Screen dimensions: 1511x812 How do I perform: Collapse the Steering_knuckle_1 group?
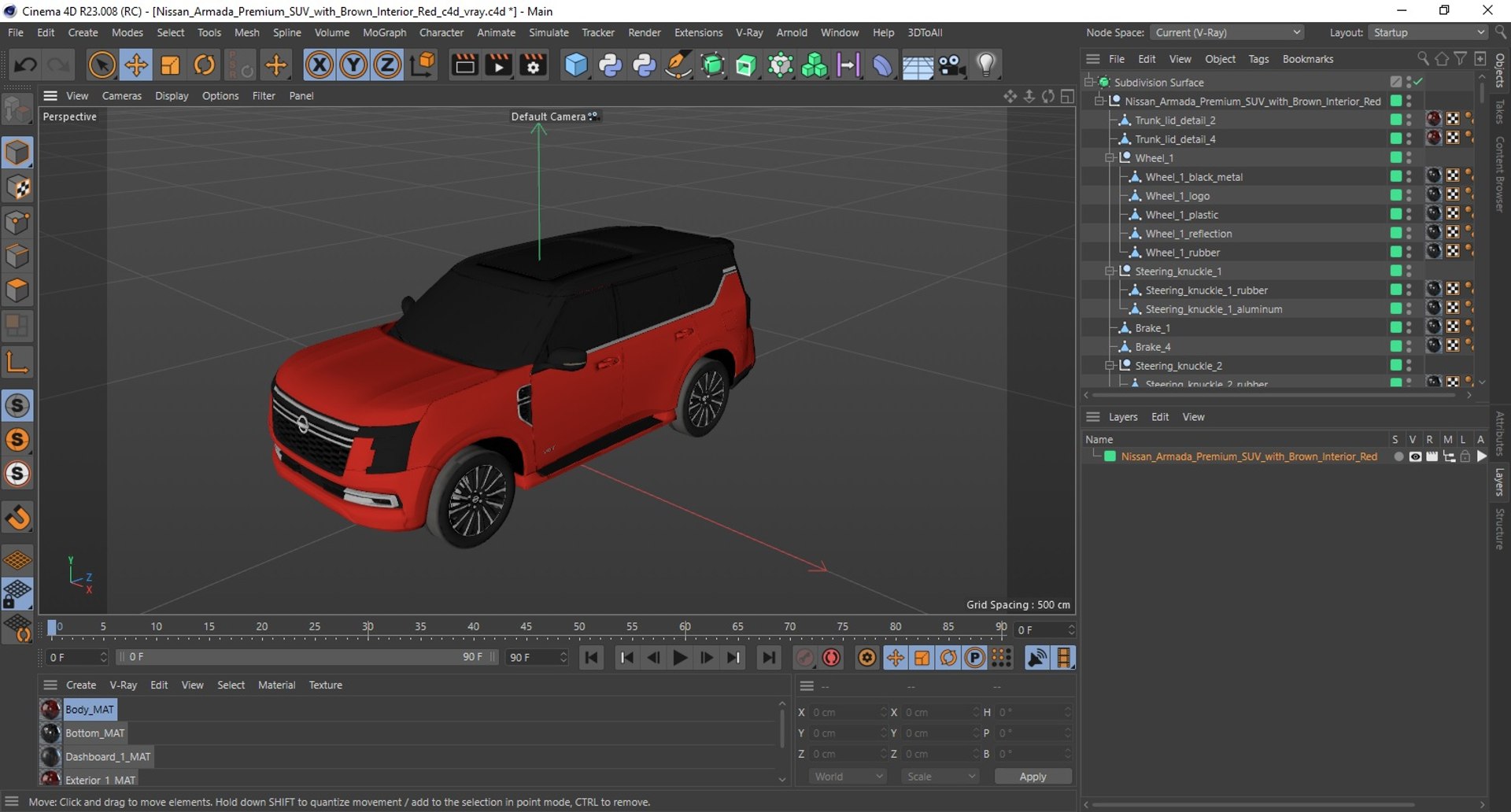[x=1110, y=271]
